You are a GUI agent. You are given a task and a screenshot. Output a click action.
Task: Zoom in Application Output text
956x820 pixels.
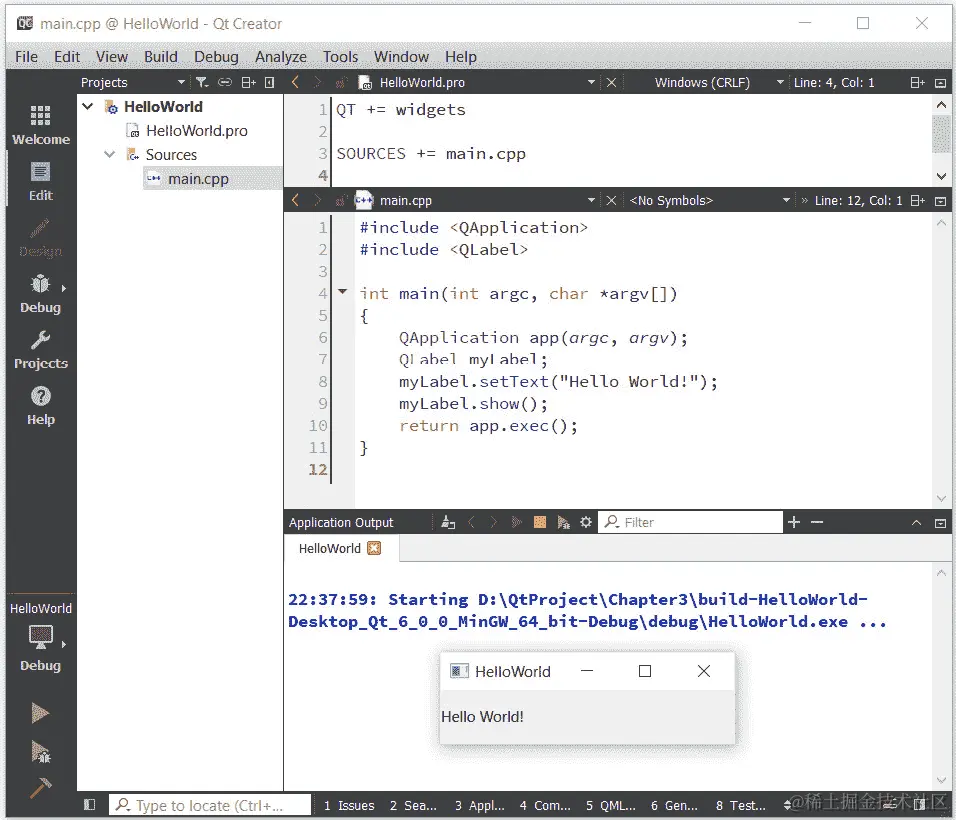click(794, 522)
